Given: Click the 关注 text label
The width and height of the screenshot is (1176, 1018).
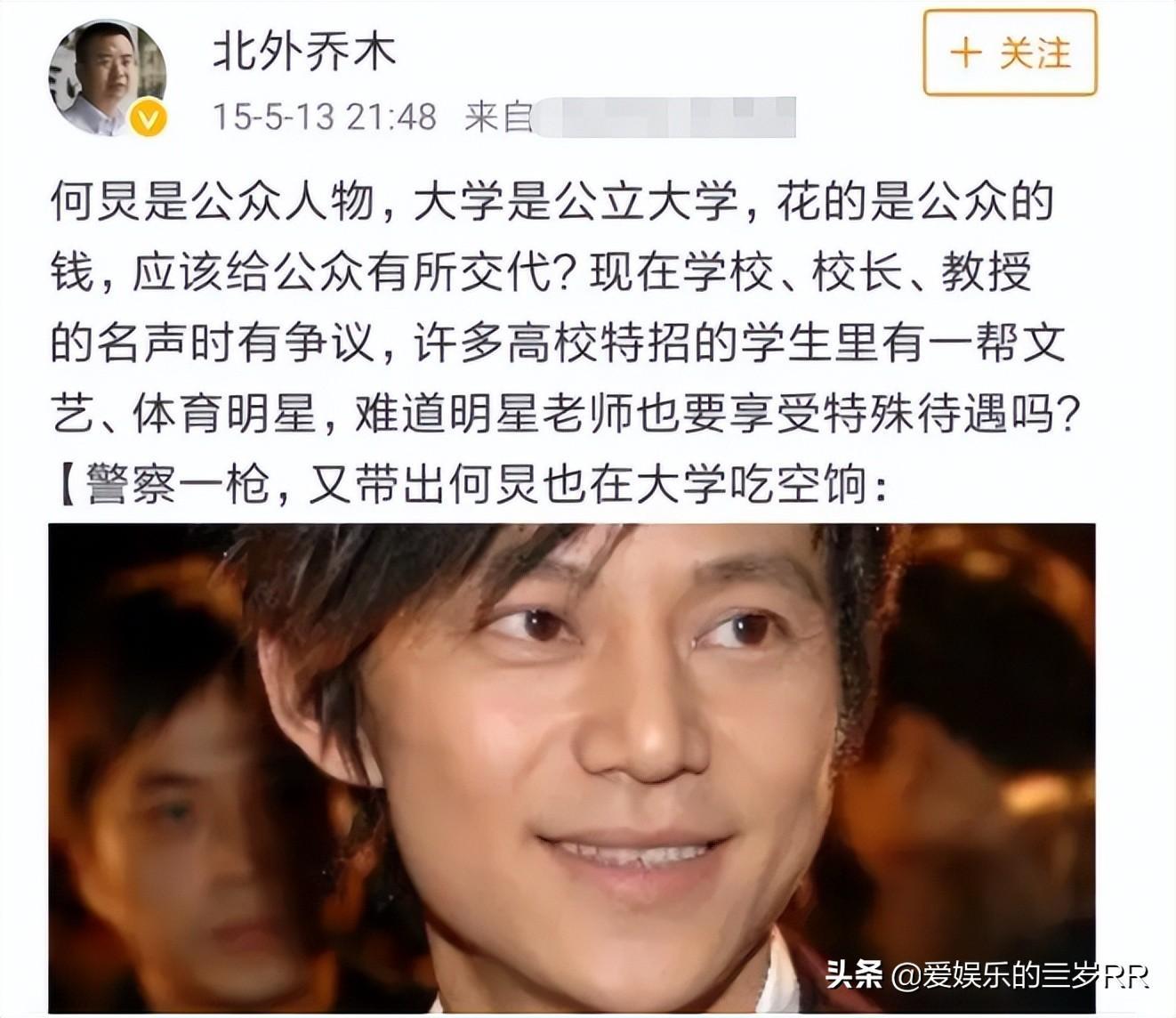Looking at the screenshot, I should (1035, 53).
